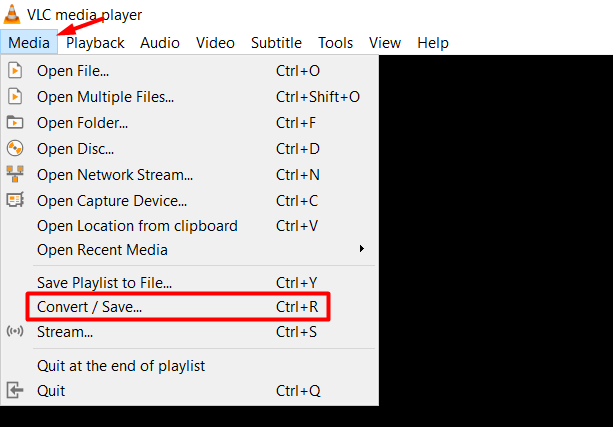Open the Audio menu
Image resolution: width=613 pixels, height=427 pixels.
160,42
